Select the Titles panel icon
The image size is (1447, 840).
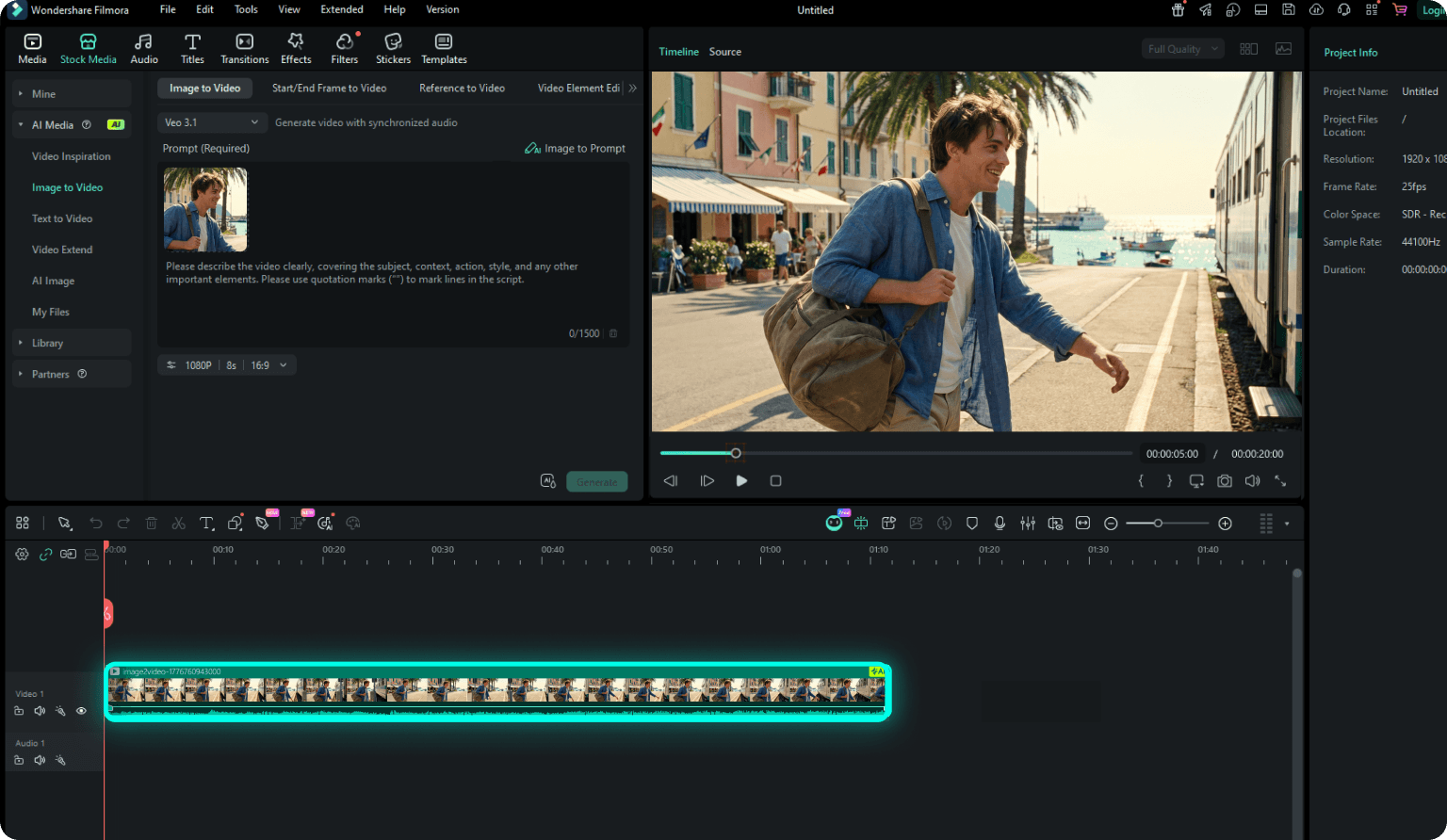(x=192, y=47)
